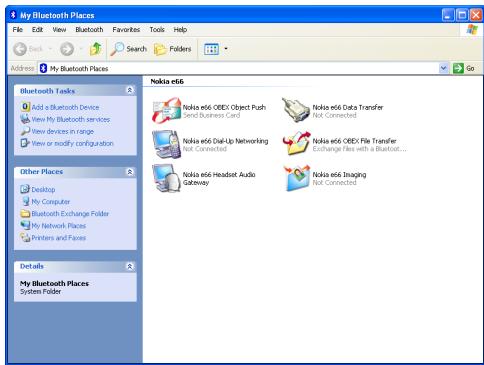Click the Bluetooth Exchange Folder icon

click(x=25, y=213)
